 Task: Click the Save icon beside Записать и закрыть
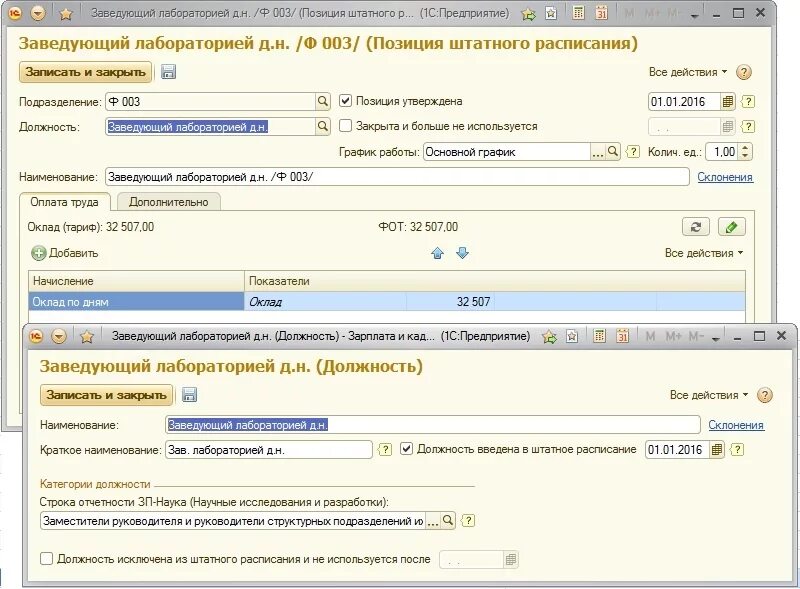pyautogui.click(x=166, y=73)
